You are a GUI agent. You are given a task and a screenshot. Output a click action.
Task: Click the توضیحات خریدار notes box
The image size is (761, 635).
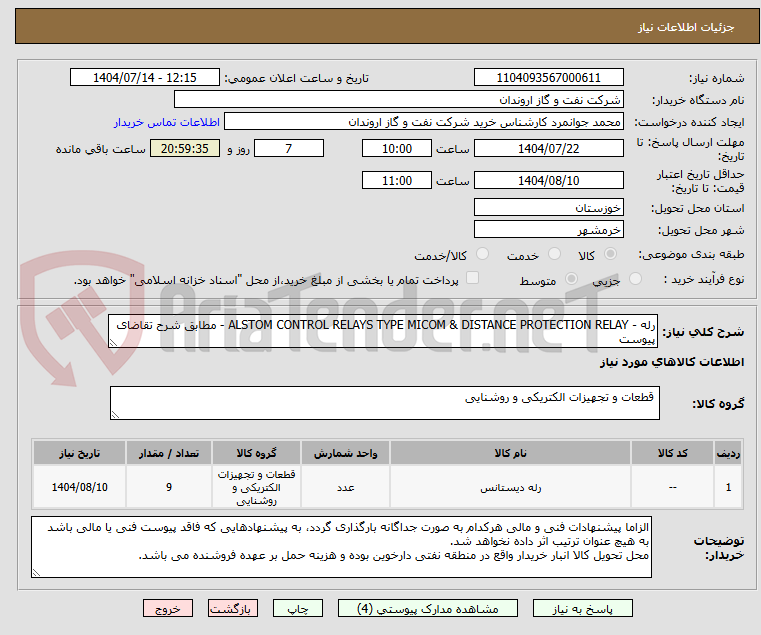point(341,547)
